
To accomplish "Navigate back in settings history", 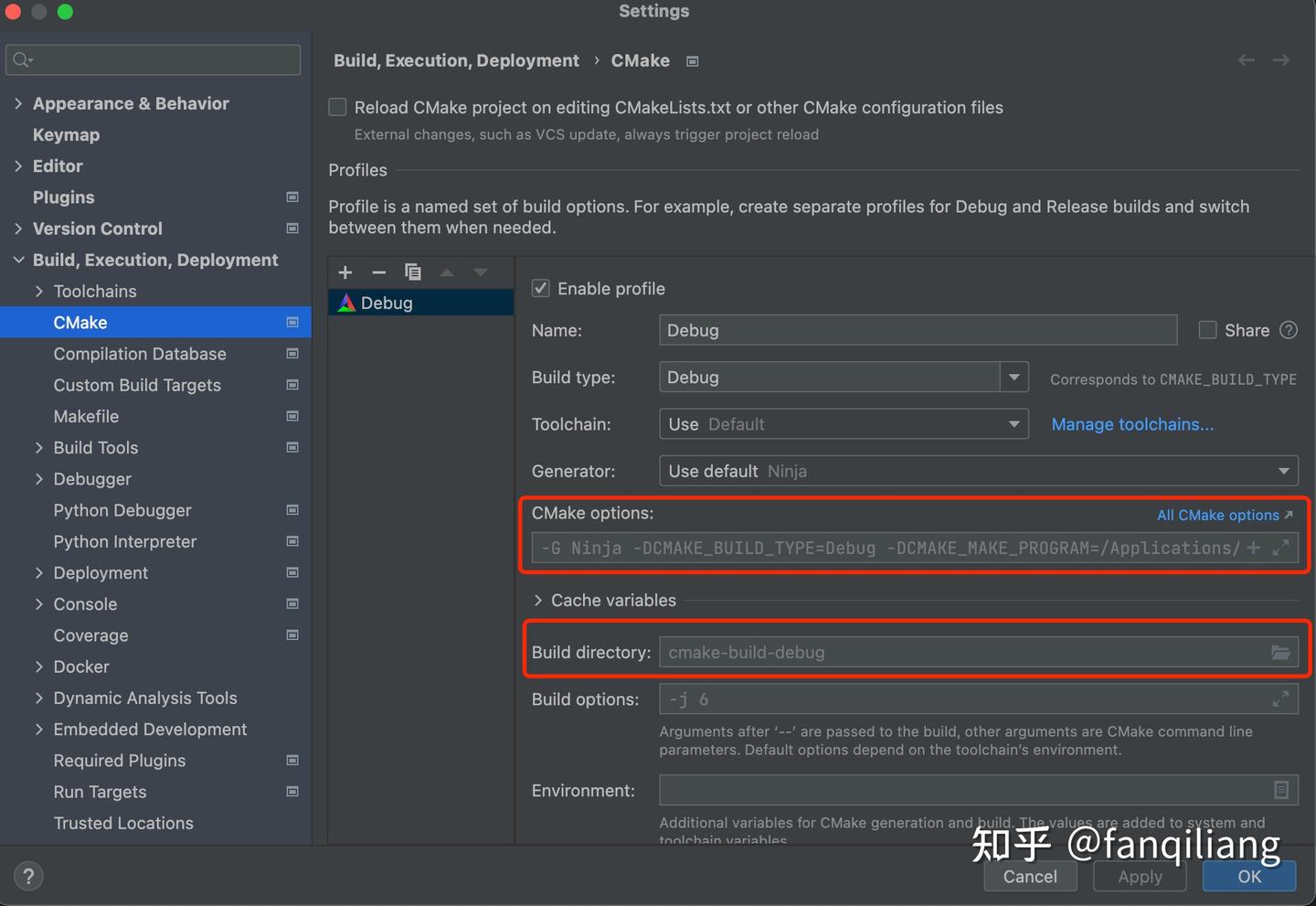I will [1246, 60].
